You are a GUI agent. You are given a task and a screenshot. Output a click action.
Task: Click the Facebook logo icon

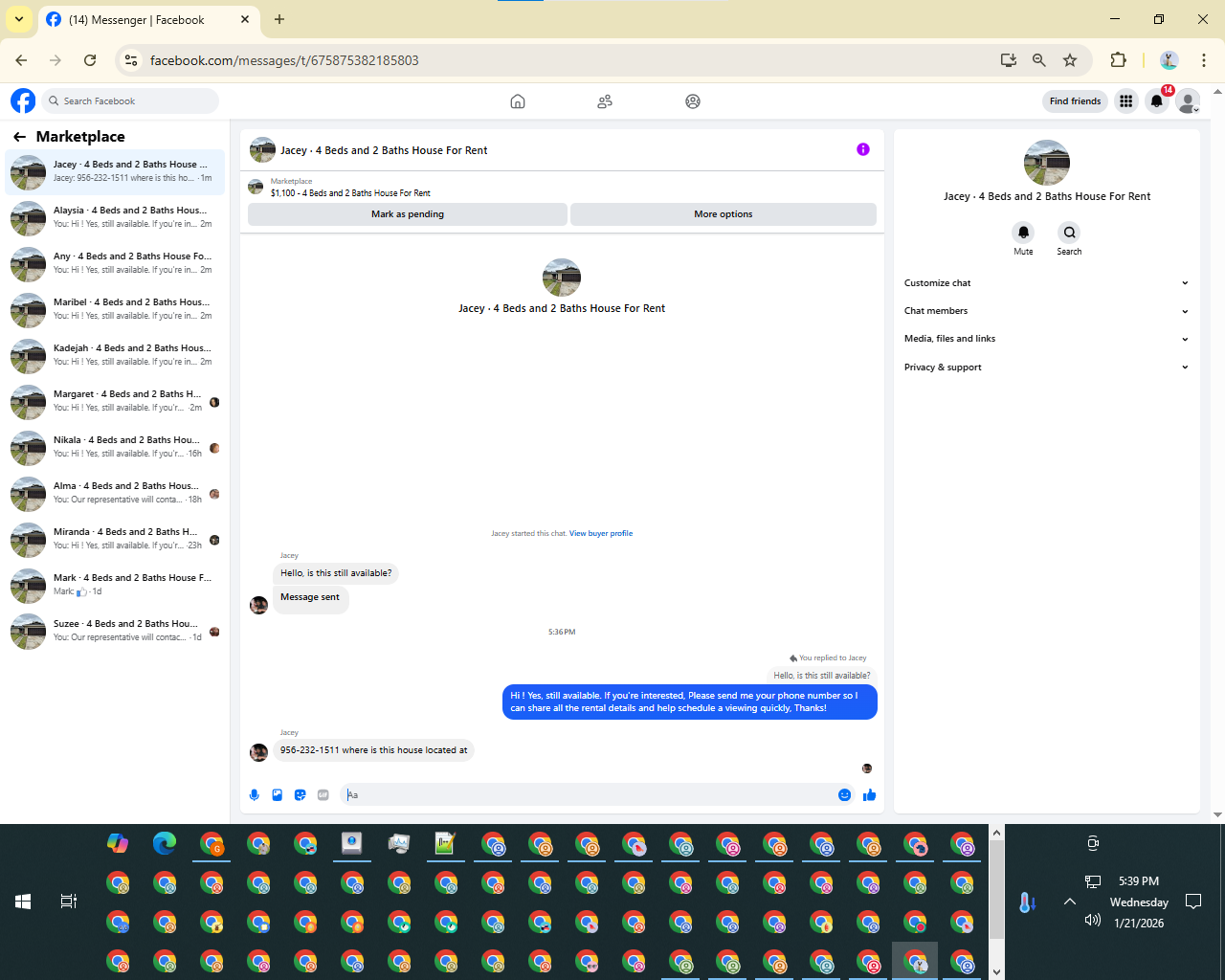coord(23,100)
